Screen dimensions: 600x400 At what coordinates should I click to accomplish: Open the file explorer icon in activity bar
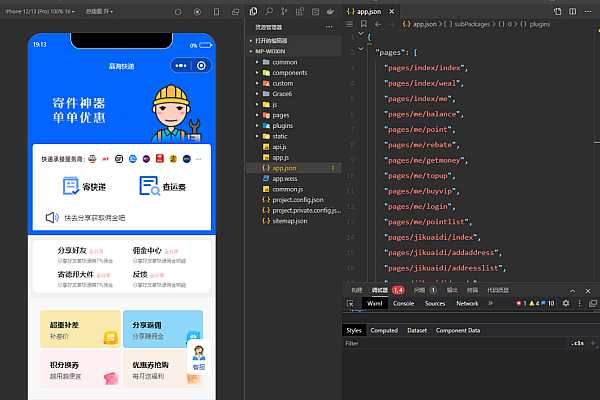[x=253, y=11]
